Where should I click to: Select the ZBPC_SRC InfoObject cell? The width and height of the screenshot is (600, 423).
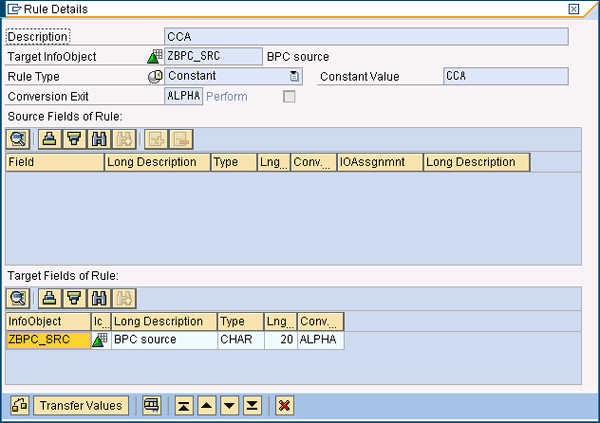pos(47,340)
